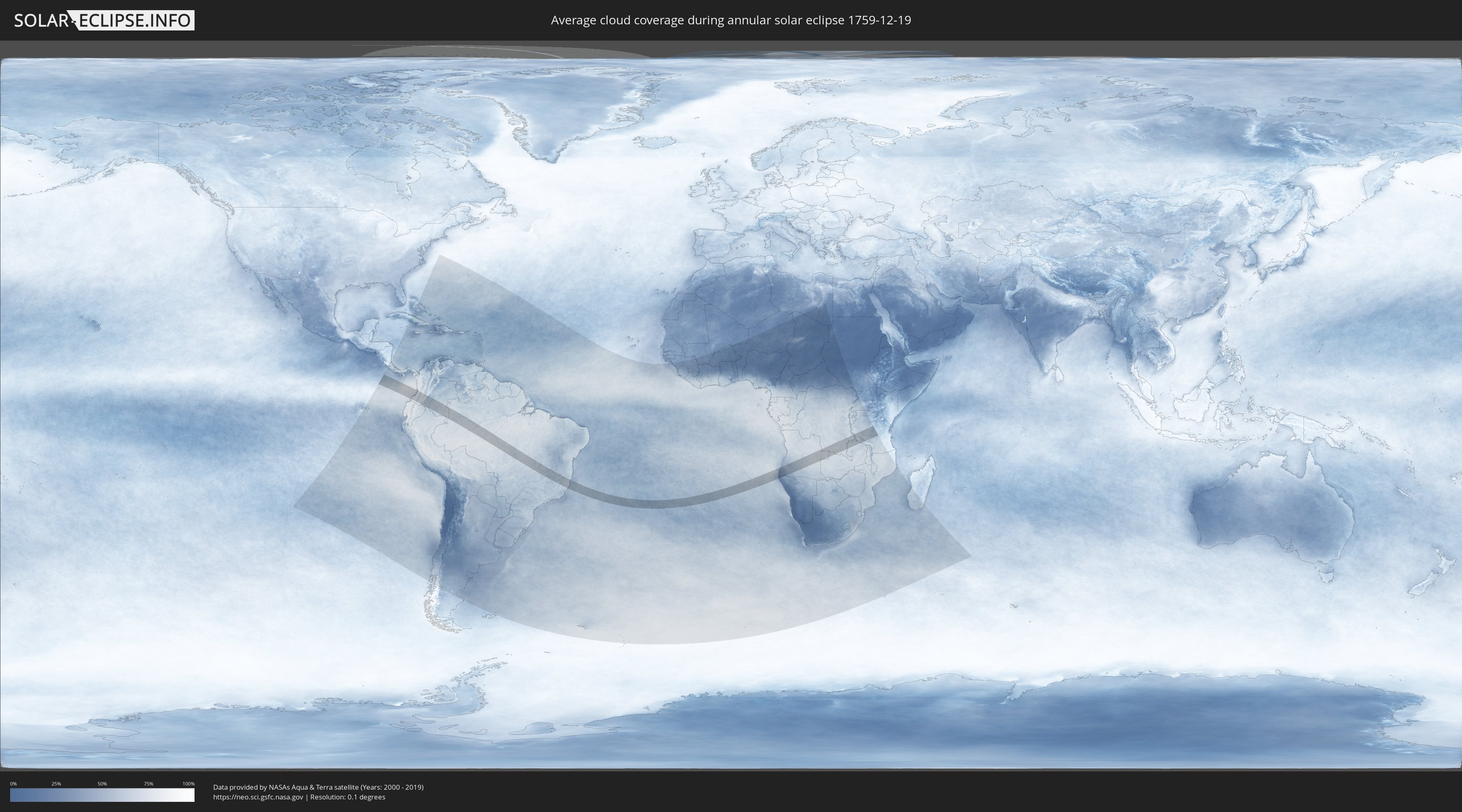Click the cloud coverage color gradient bar
The height and width of the screenshot is (812, 1462).
click(102, 795)
